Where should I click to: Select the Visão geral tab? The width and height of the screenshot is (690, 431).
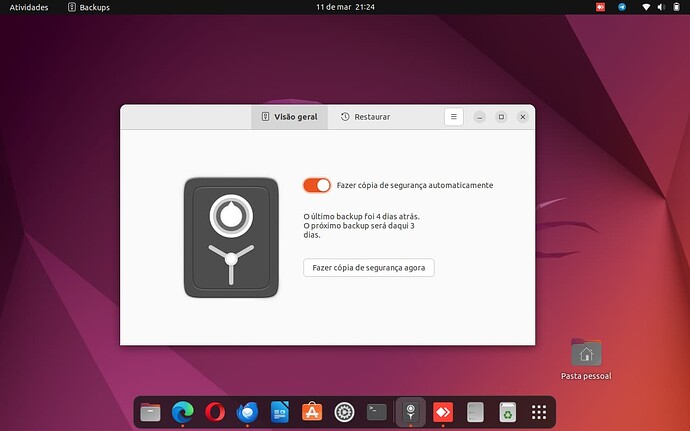[290, 117]
